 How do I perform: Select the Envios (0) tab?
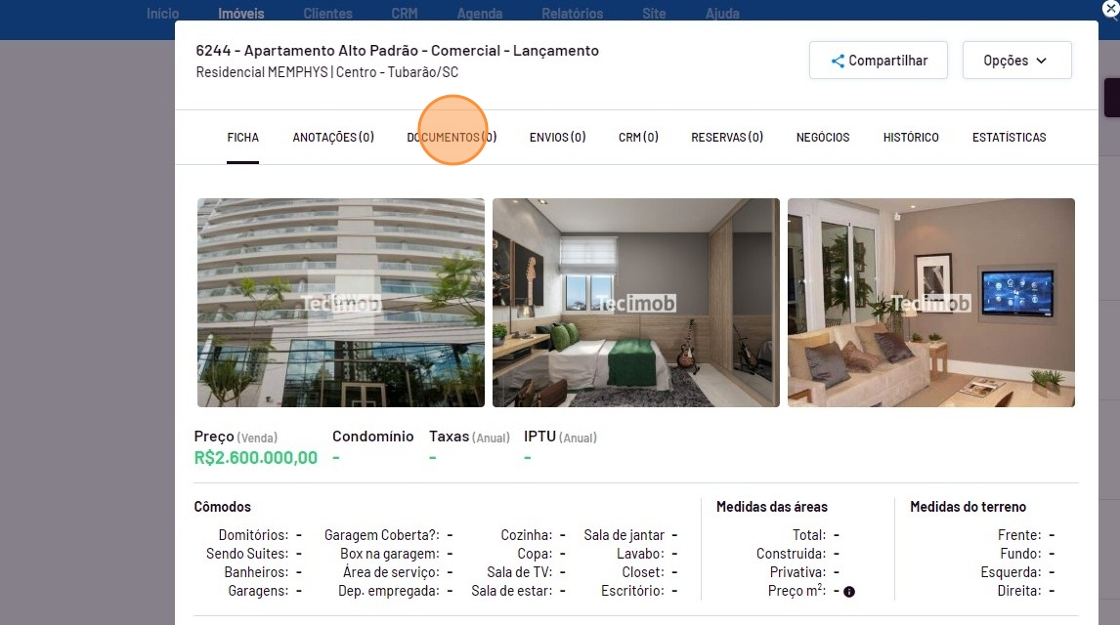[x=557, y=137]
